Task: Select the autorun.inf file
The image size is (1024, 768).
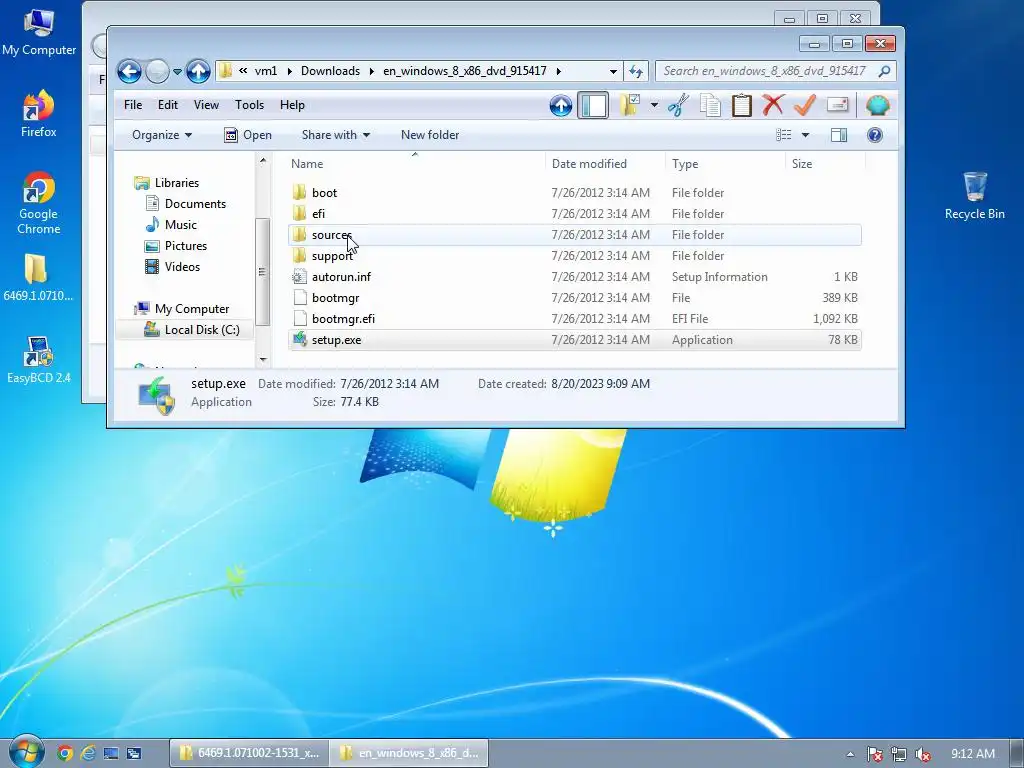Action: coord(575,277)
